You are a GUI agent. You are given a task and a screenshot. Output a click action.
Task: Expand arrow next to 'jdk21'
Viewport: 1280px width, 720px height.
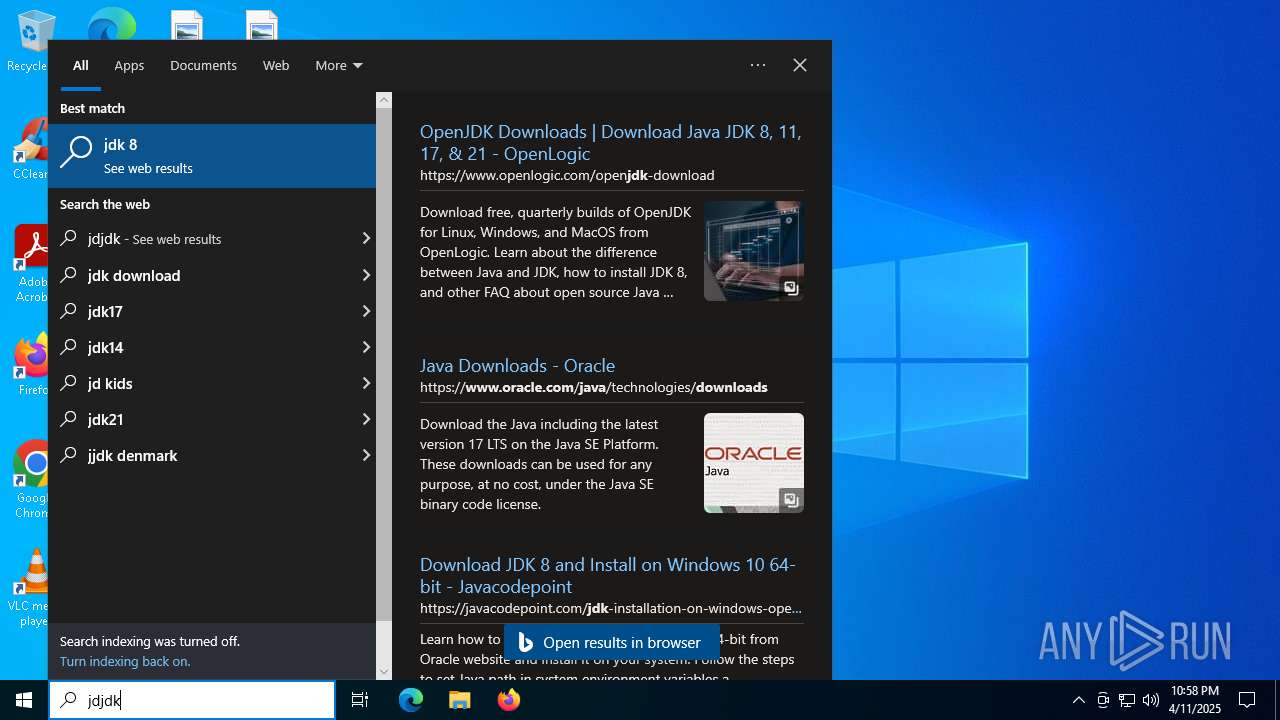click(366, 419)
